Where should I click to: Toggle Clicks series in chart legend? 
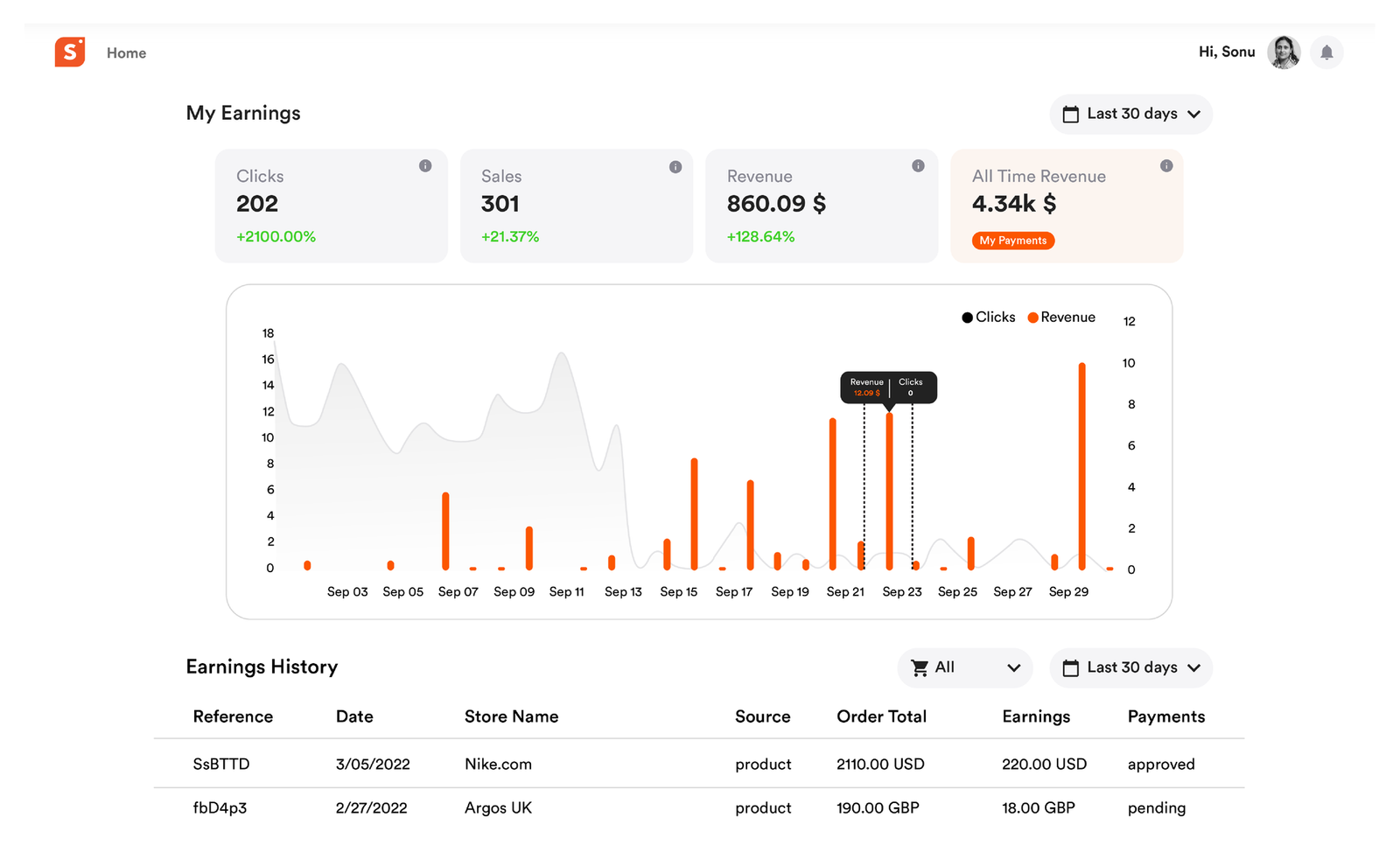[x=989, y=317]
